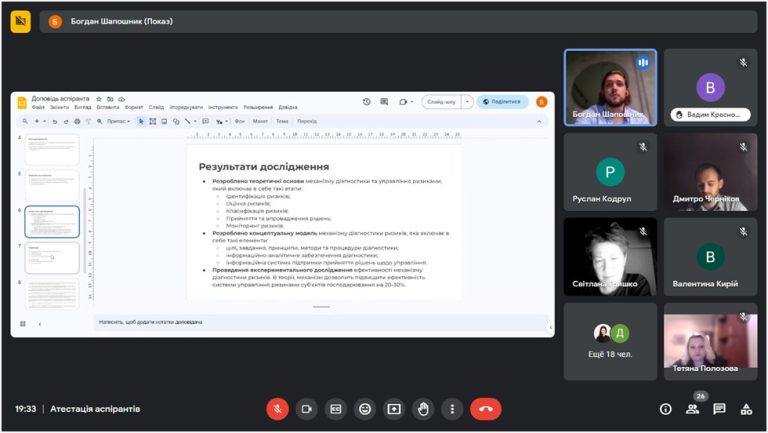The width and height of the screenshot is (768, 433).
Task: Click the cloud save status icon
Action: click(x=121, y=99)
